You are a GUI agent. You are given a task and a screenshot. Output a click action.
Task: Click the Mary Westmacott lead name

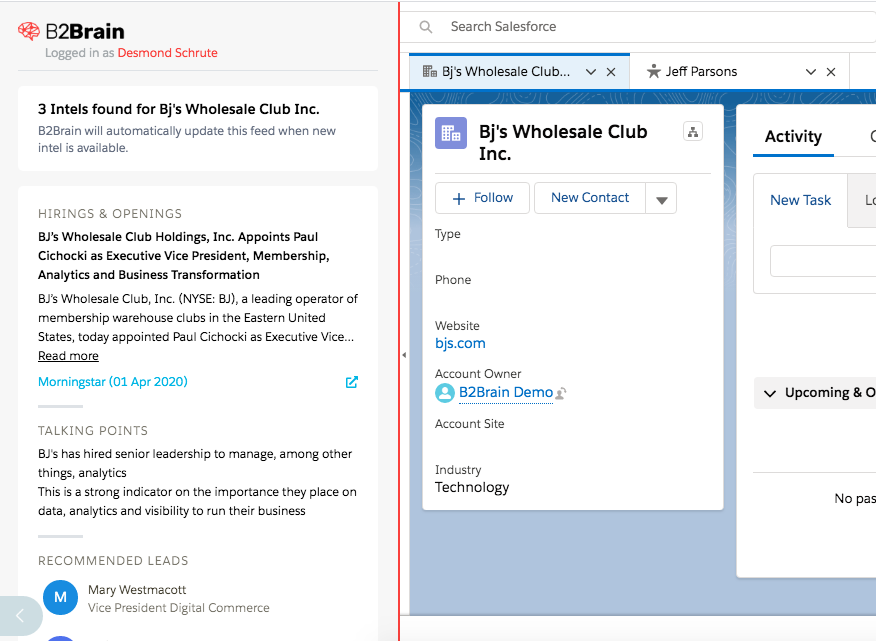click(x=137, y=590)
